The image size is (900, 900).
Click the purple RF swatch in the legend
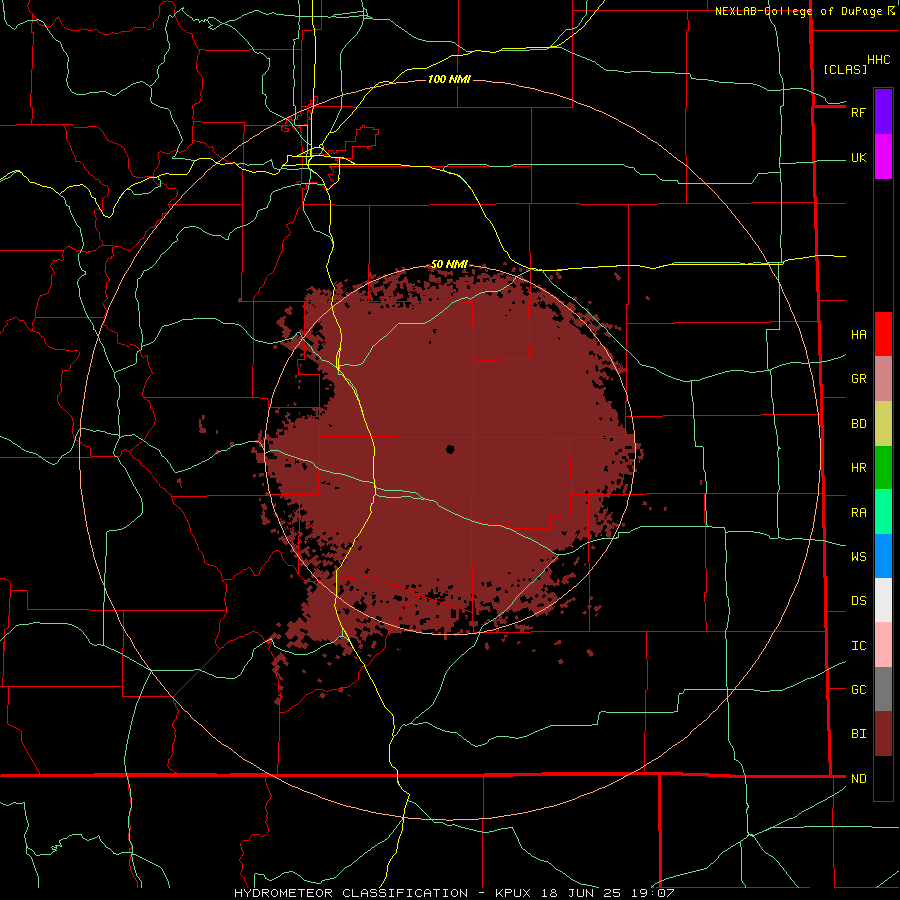[883, 112]
